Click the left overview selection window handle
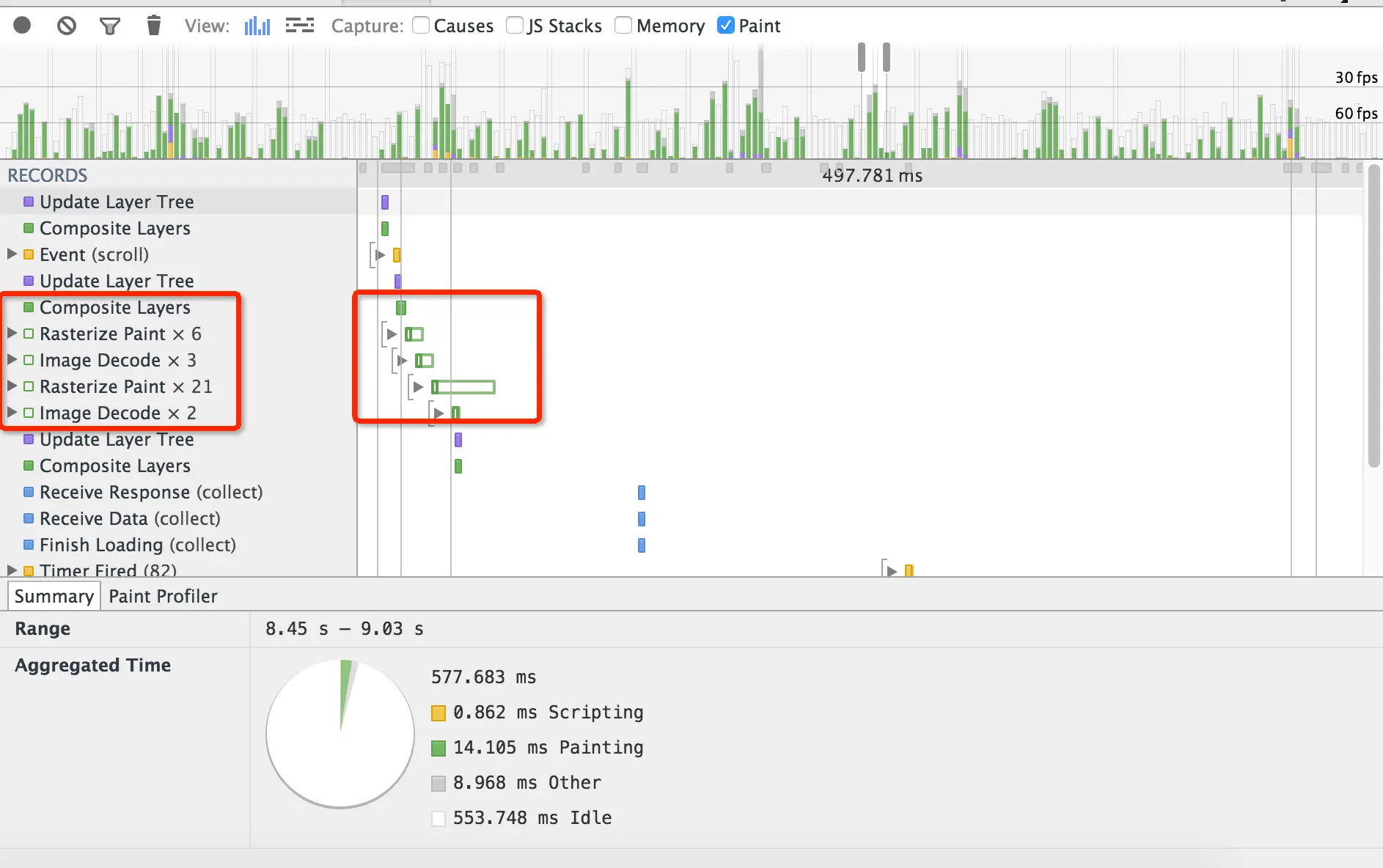Image resolution: width=1383 pixels, height=868 pixels. tap(862, 56)
